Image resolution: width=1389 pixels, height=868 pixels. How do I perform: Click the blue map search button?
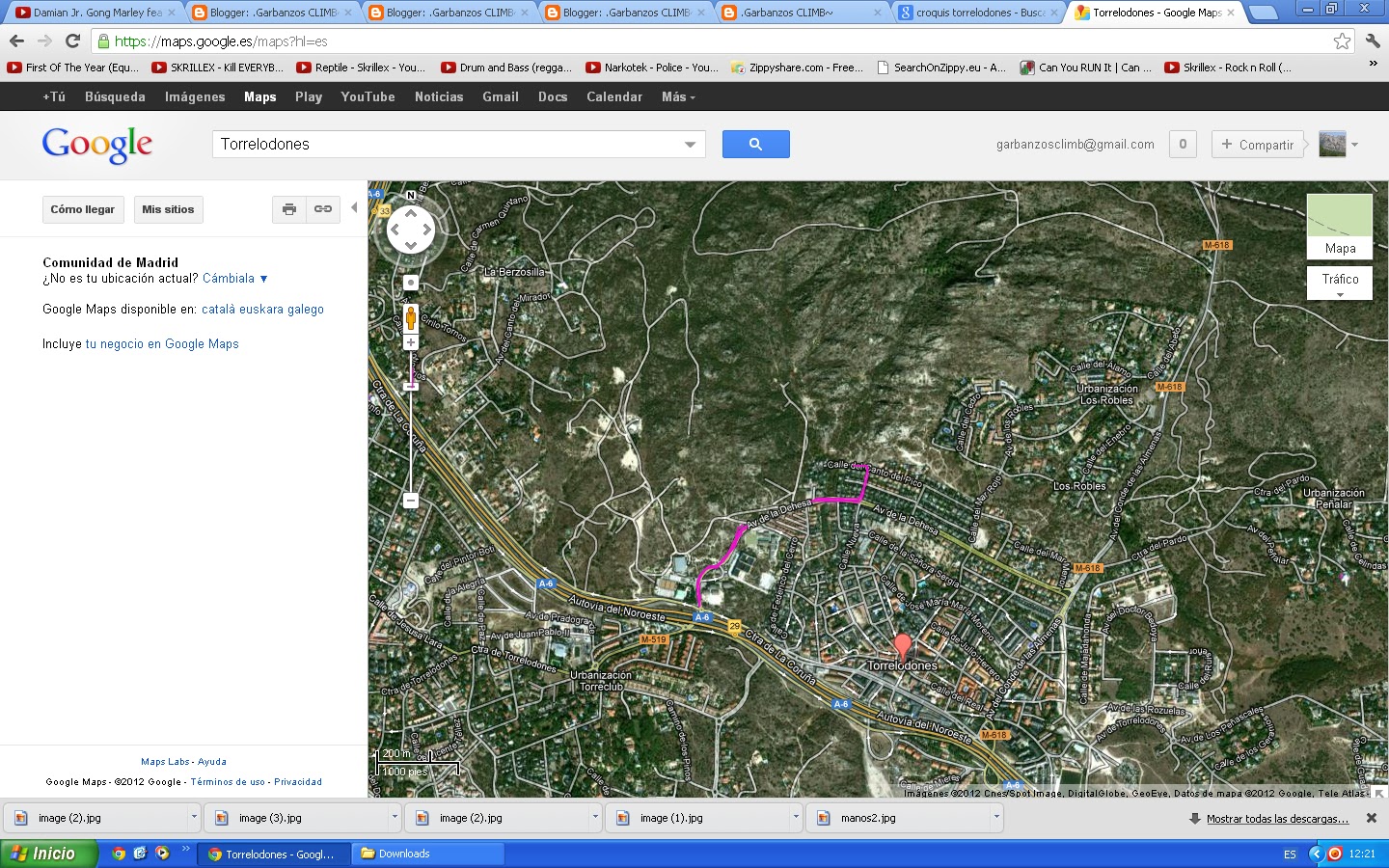pyautogui.click(x=755, y=144)
